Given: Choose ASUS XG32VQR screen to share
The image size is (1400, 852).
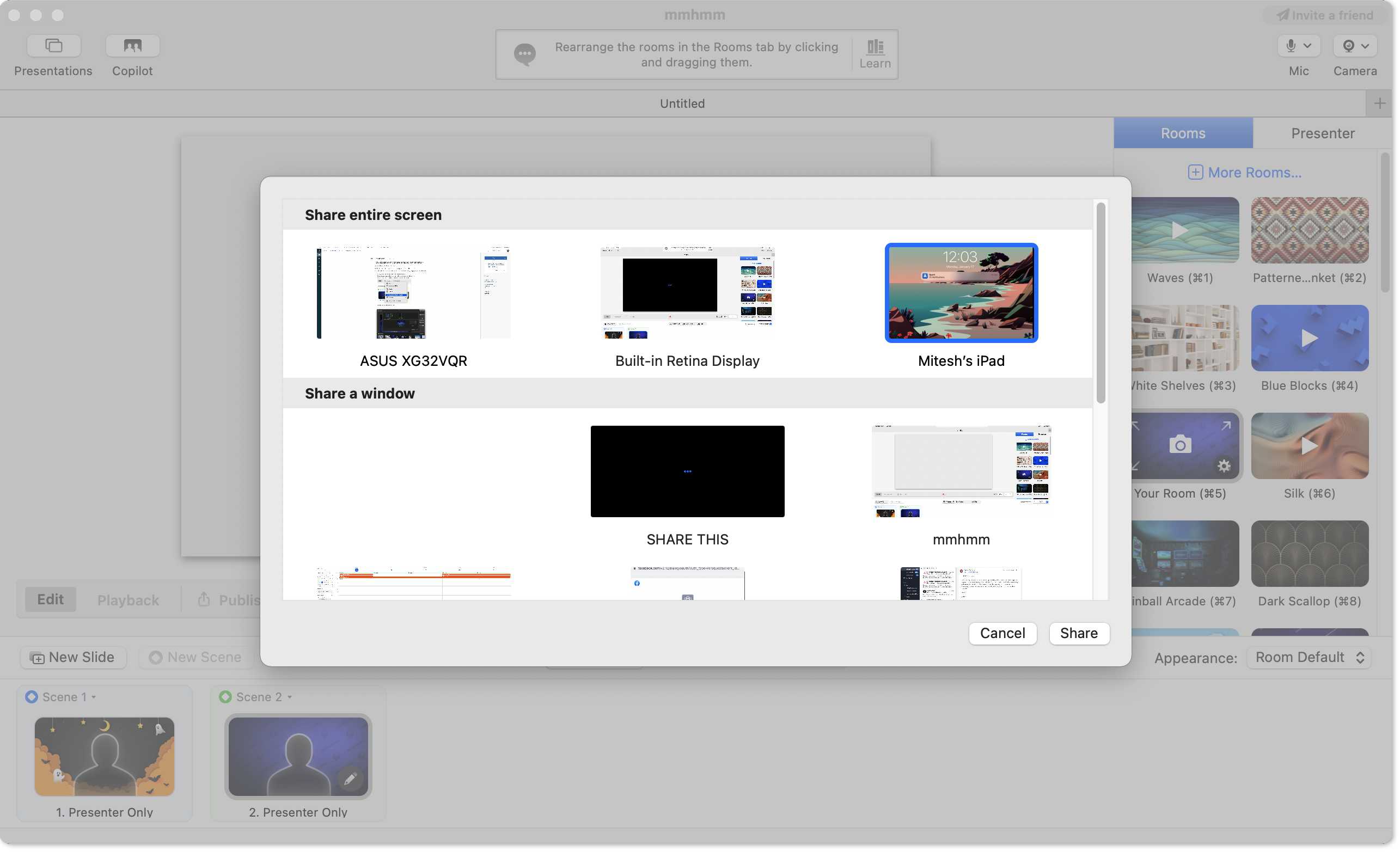Looking at the screenshot, I should tap(414, 292).
